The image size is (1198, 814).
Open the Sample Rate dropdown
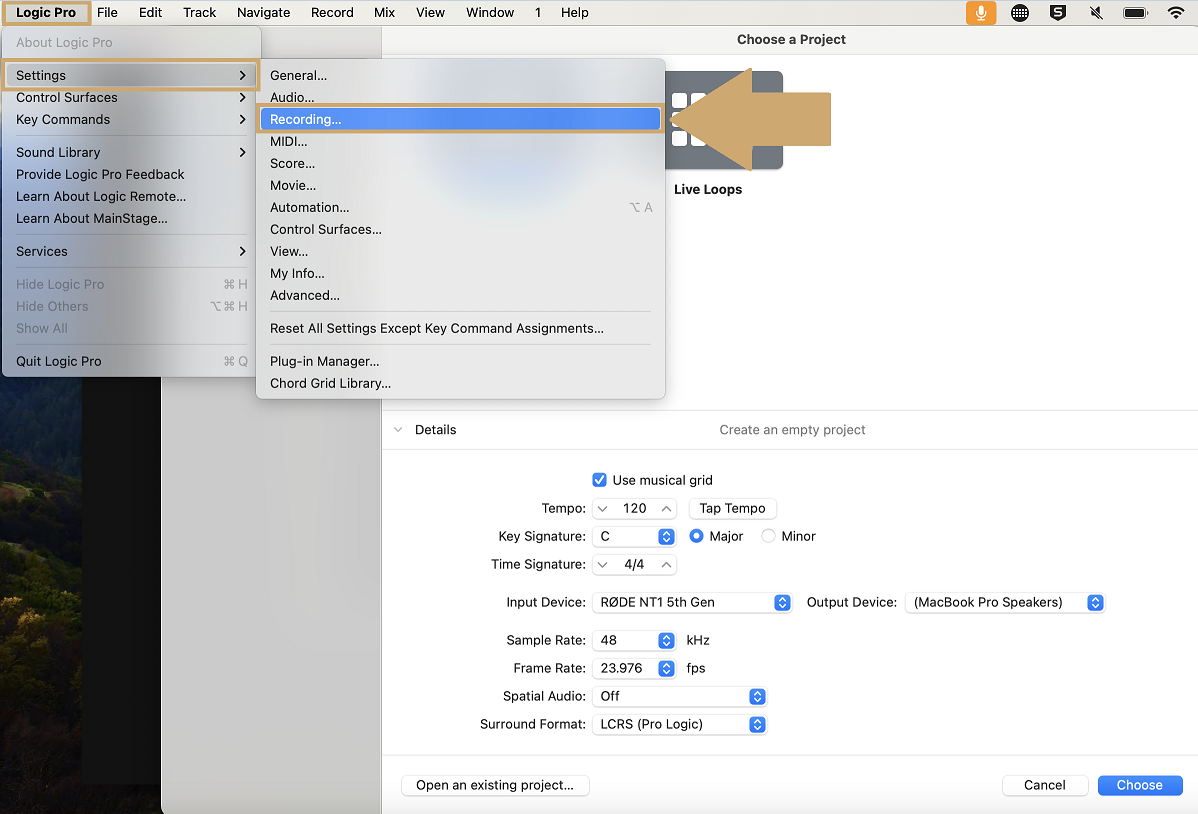634,640
